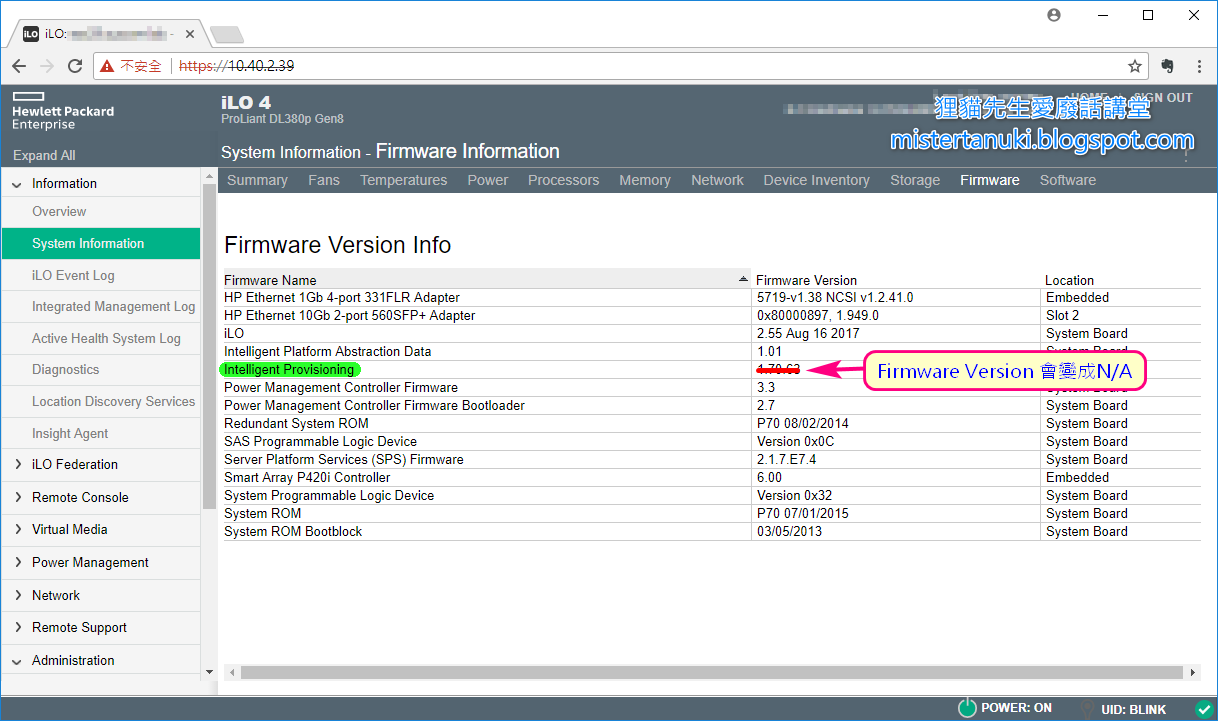Sort by Firmware Name column arrow

coord(743,279)
